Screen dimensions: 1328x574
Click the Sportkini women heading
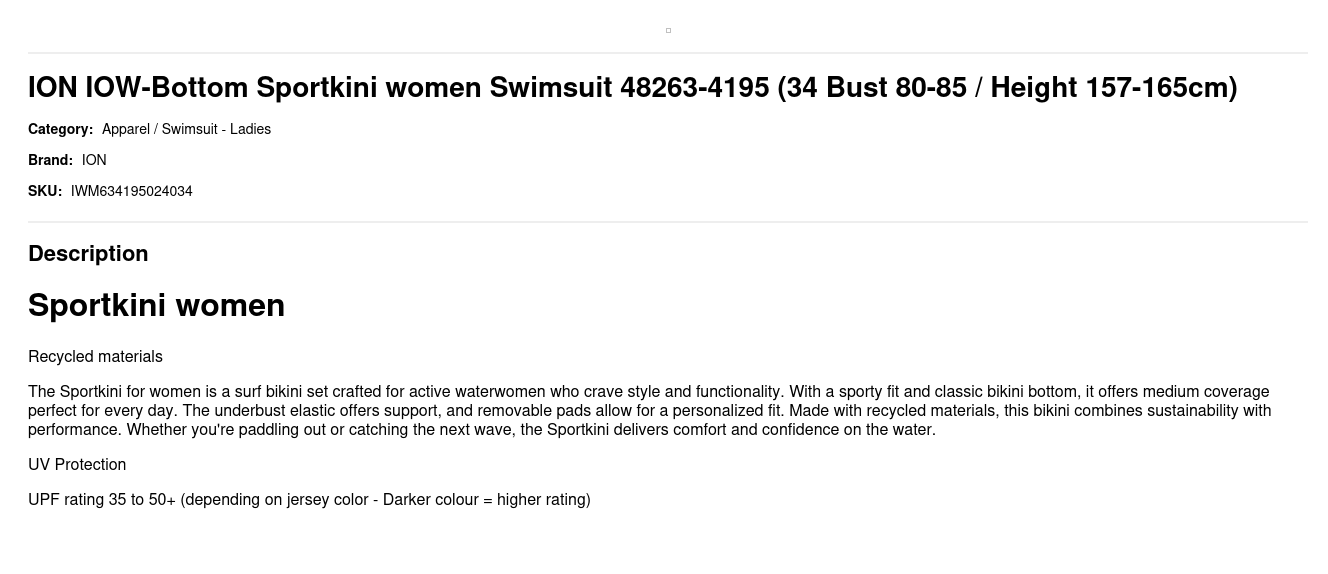click(157, 305)
